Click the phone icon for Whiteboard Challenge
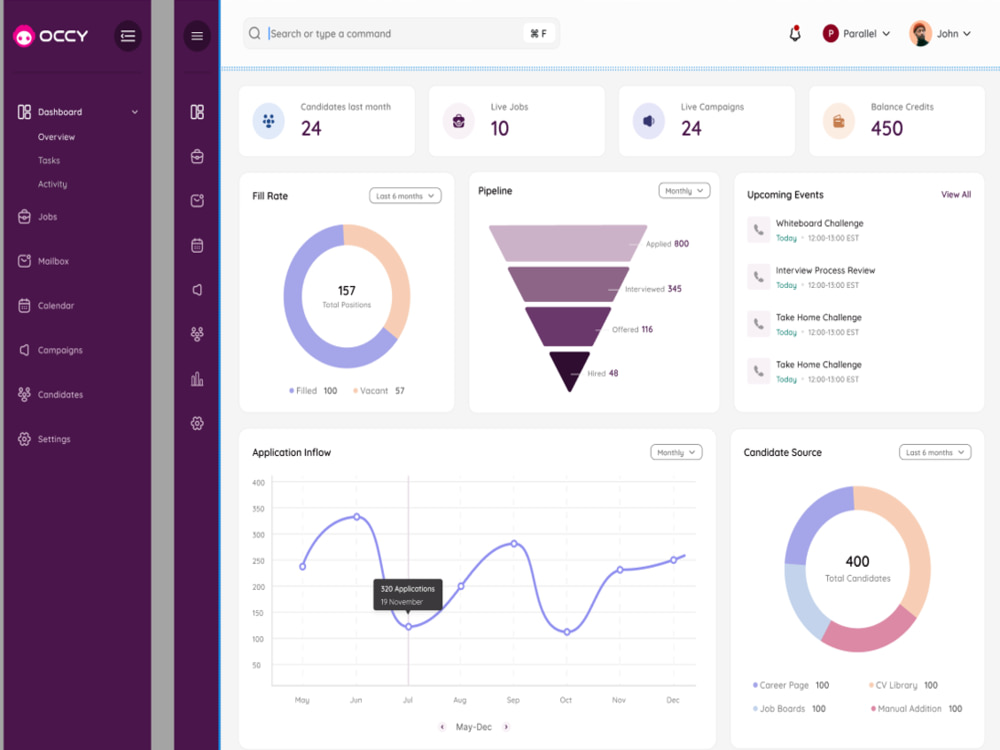Viewport: 1000px width, 750px height. pos(758,230)
